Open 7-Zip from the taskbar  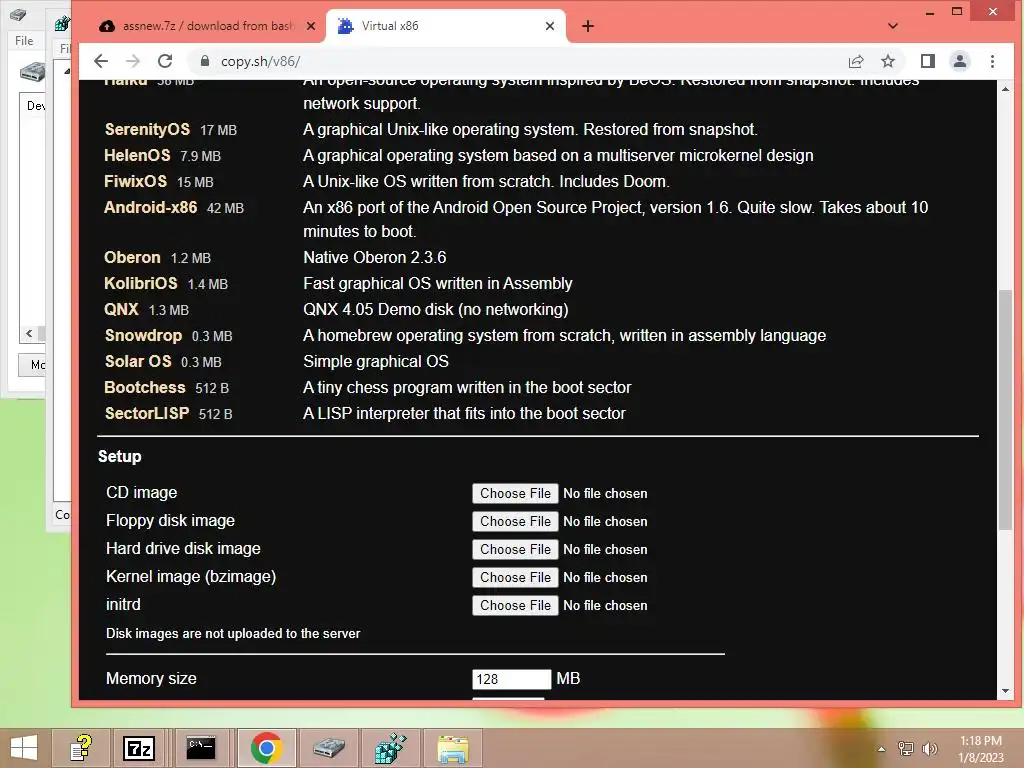pos(138,748)
